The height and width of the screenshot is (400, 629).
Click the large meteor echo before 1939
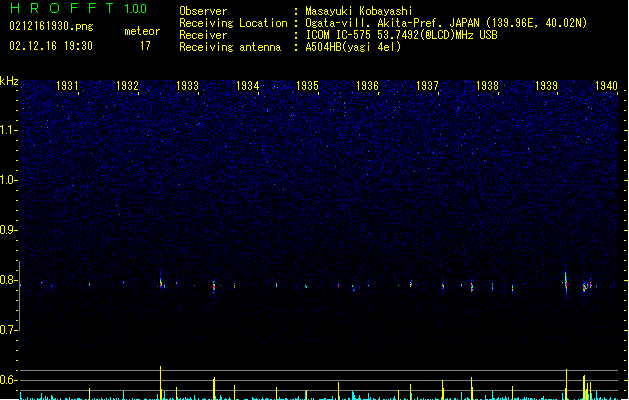(566, 282)
